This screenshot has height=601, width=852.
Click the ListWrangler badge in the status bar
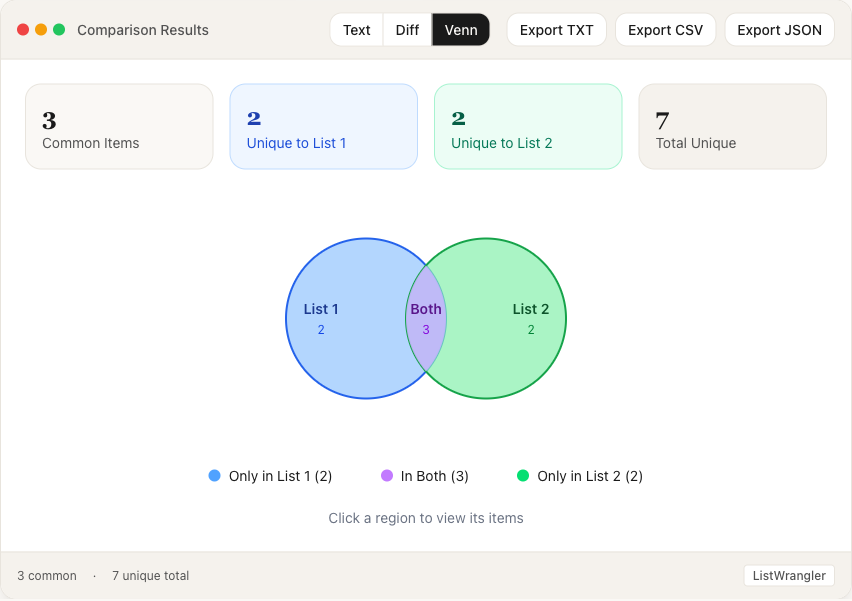click(x=789, y=575)
